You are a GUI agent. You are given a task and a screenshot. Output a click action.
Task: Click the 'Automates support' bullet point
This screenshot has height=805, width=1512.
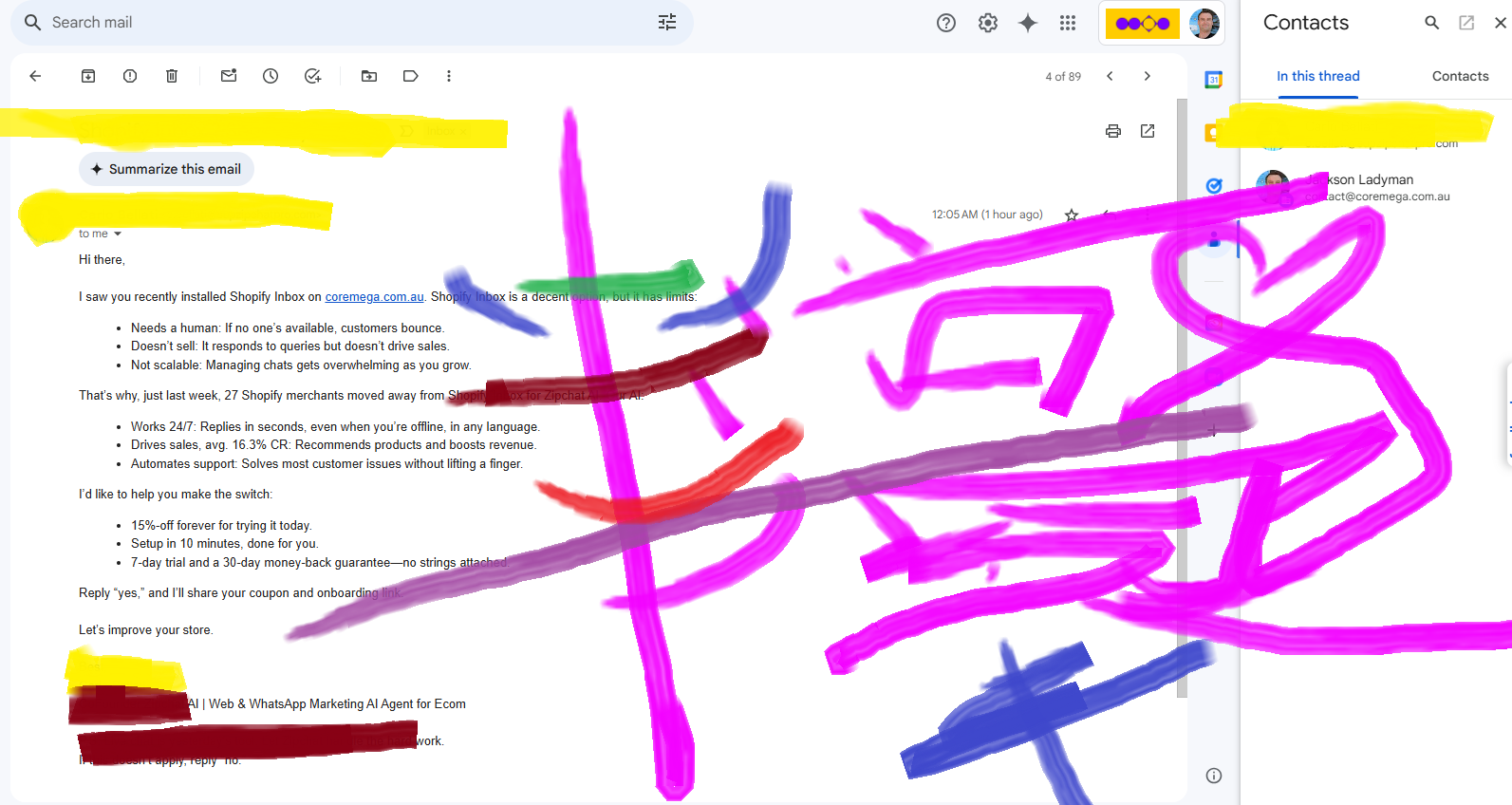[327, 464]
